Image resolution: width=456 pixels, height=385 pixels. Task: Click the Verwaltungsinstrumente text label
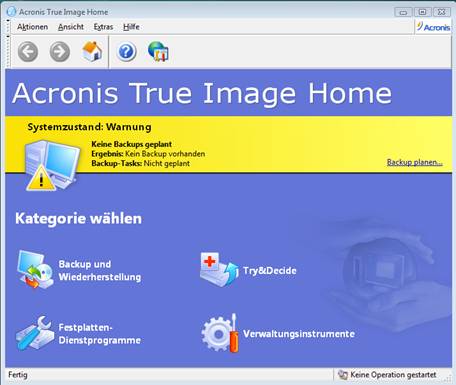299,334
